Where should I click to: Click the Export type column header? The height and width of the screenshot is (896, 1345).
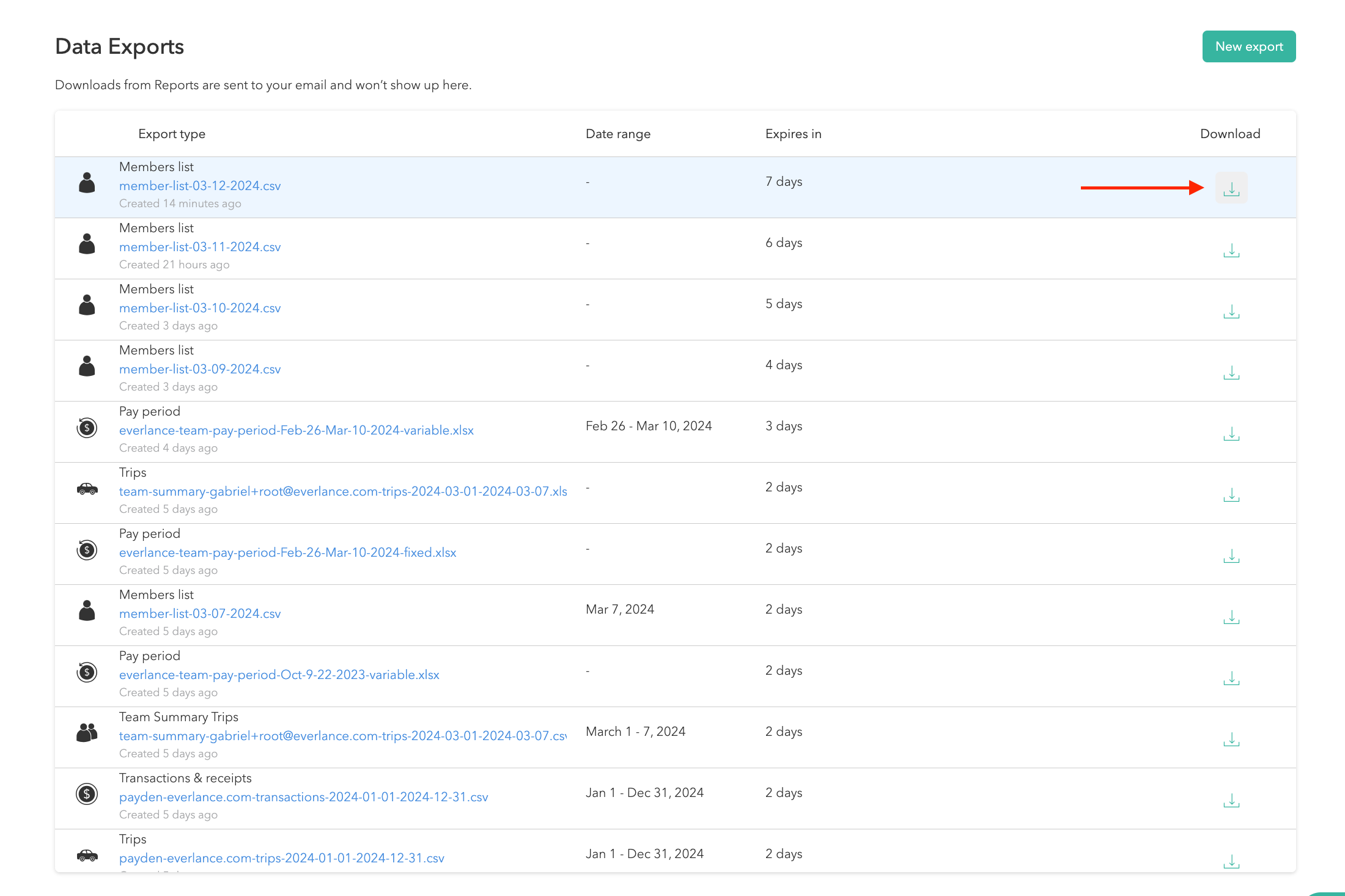pos(171,134)
